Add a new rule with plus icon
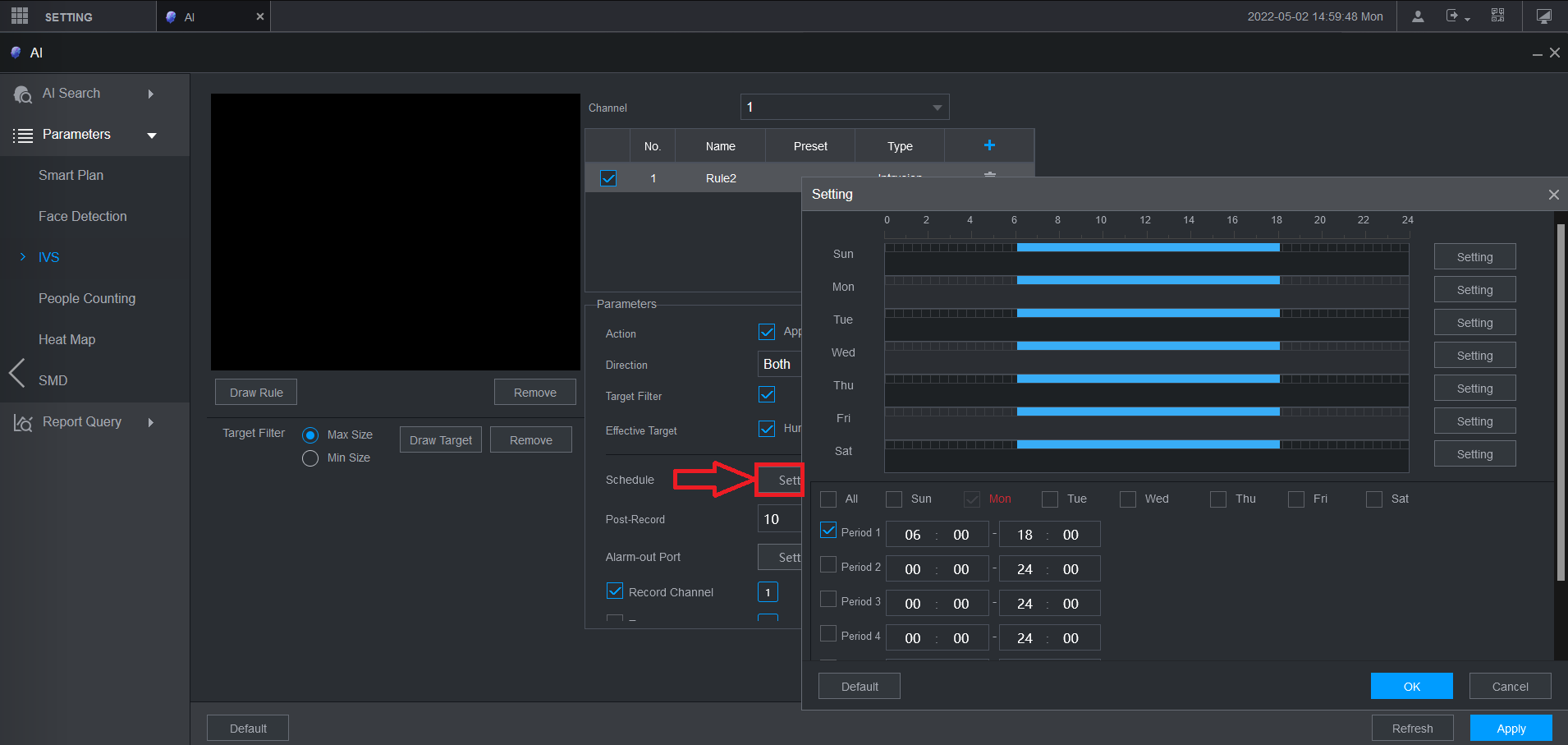 pos(989,145)
